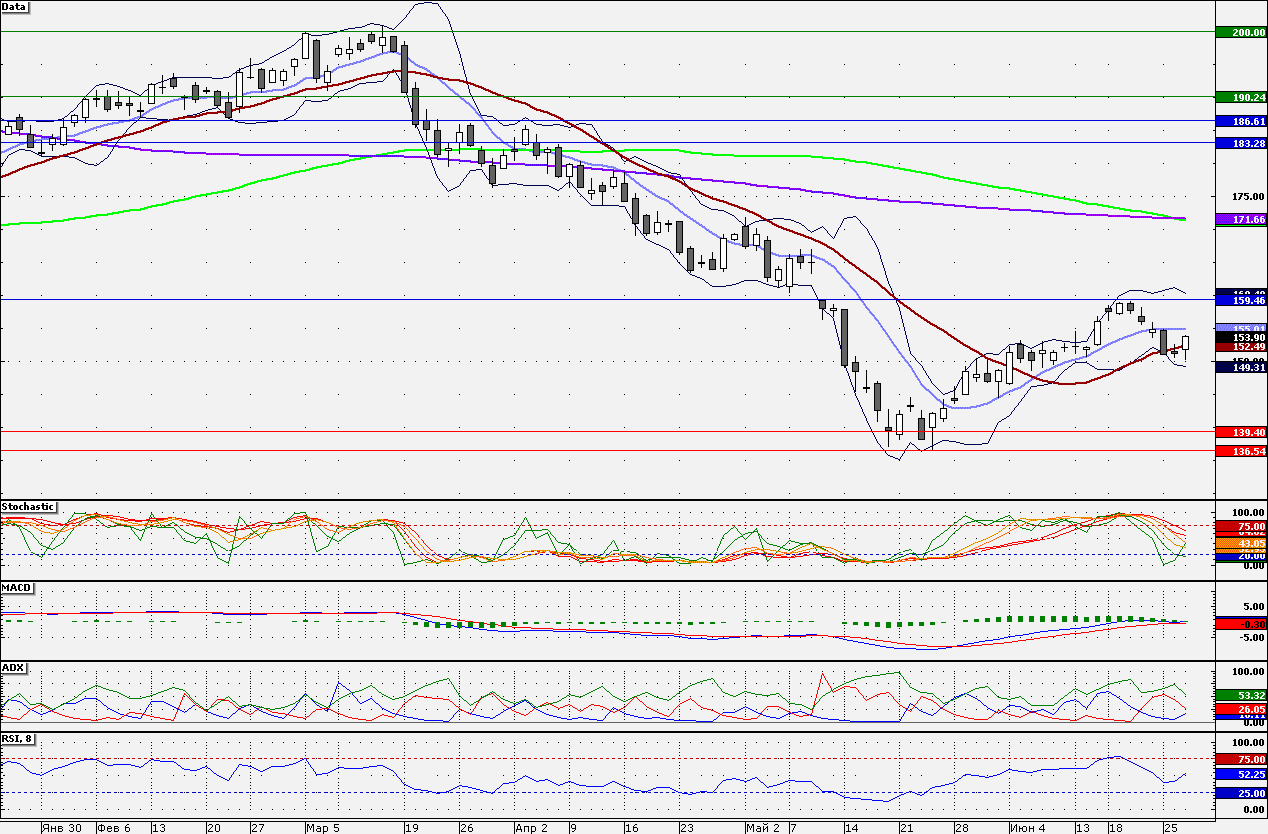Image resolution: width=1268 pixels, height=834 pixels.
Task: Click the Янв 30 date marker
Action: click(62, 828)
